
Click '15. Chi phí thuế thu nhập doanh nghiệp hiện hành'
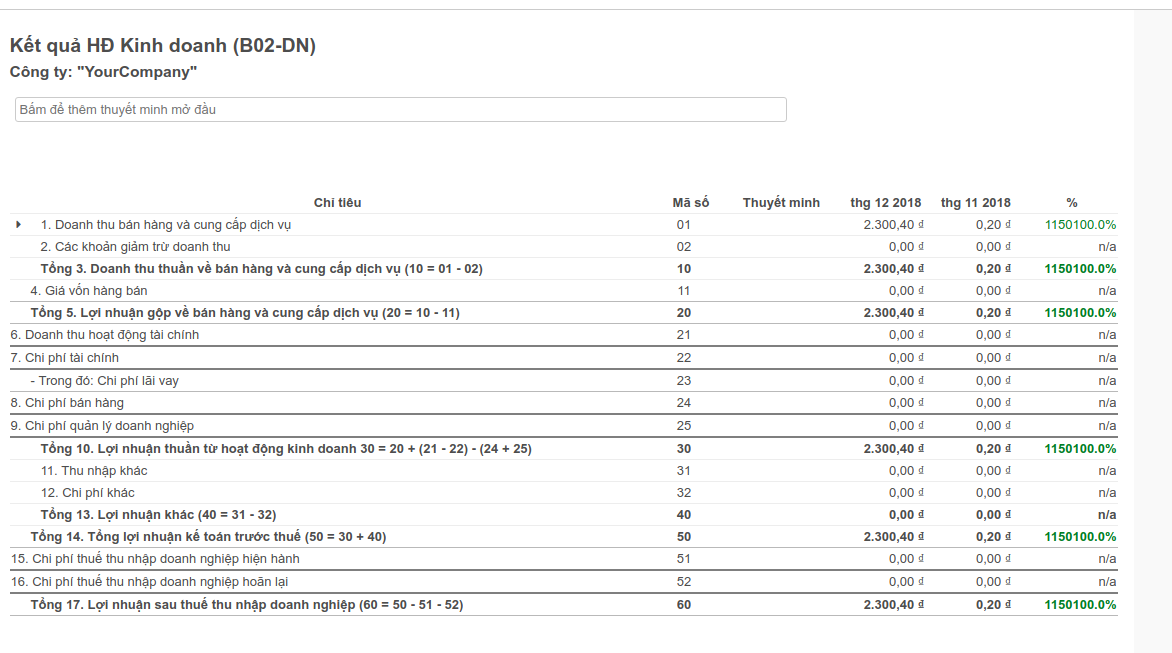click(x=155, y=559)
